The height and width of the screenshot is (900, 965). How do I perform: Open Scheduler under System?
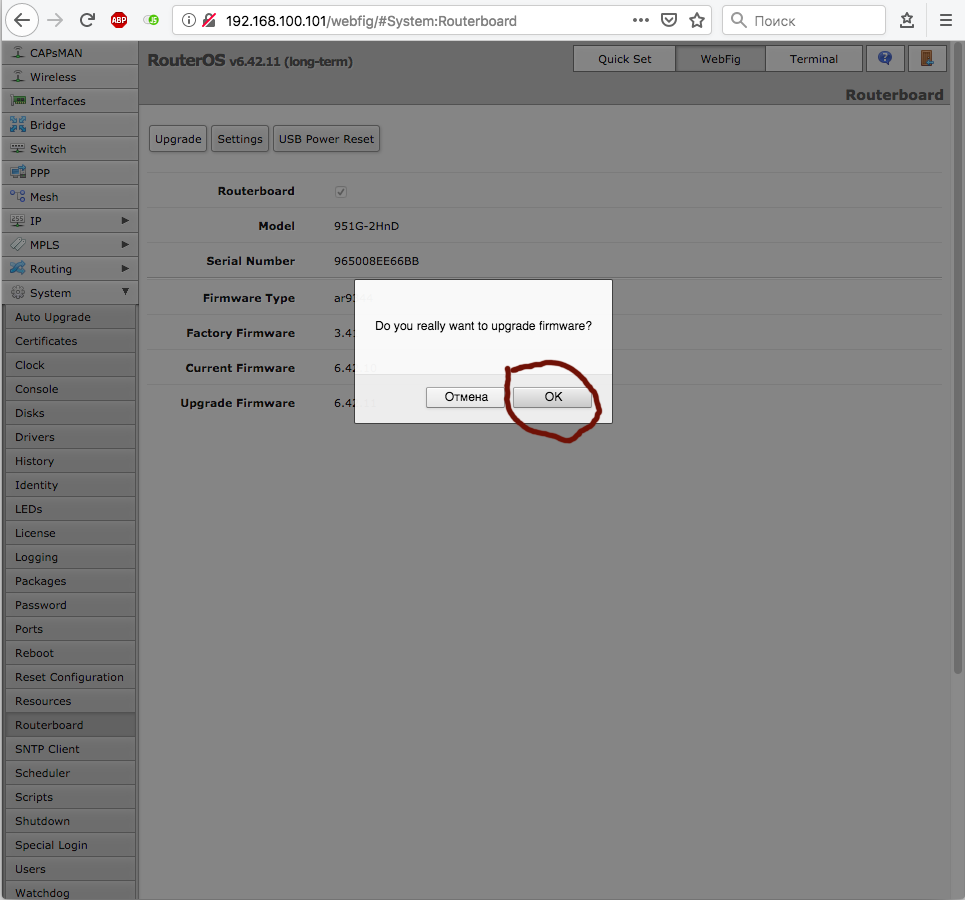click(70, 773)
